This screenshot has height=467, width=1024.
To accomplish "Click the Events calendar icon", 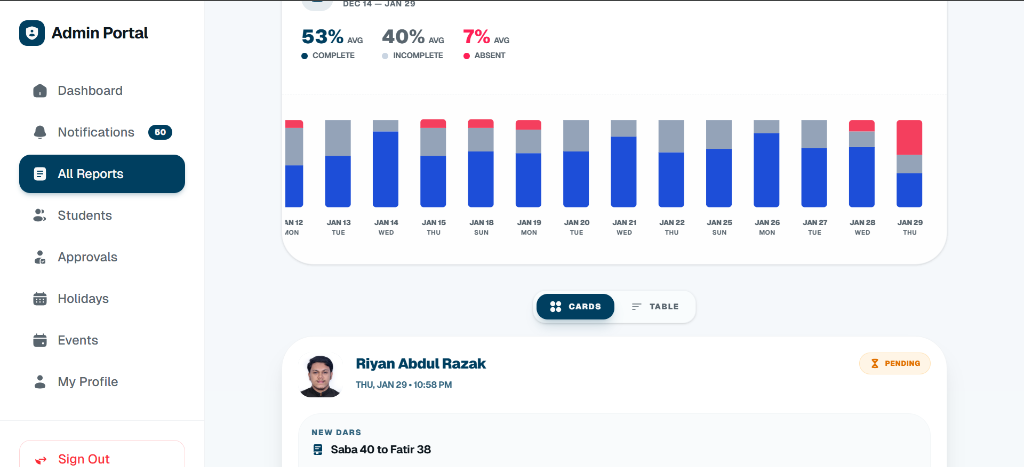I will pyautogui.click(x=40, y=340).
